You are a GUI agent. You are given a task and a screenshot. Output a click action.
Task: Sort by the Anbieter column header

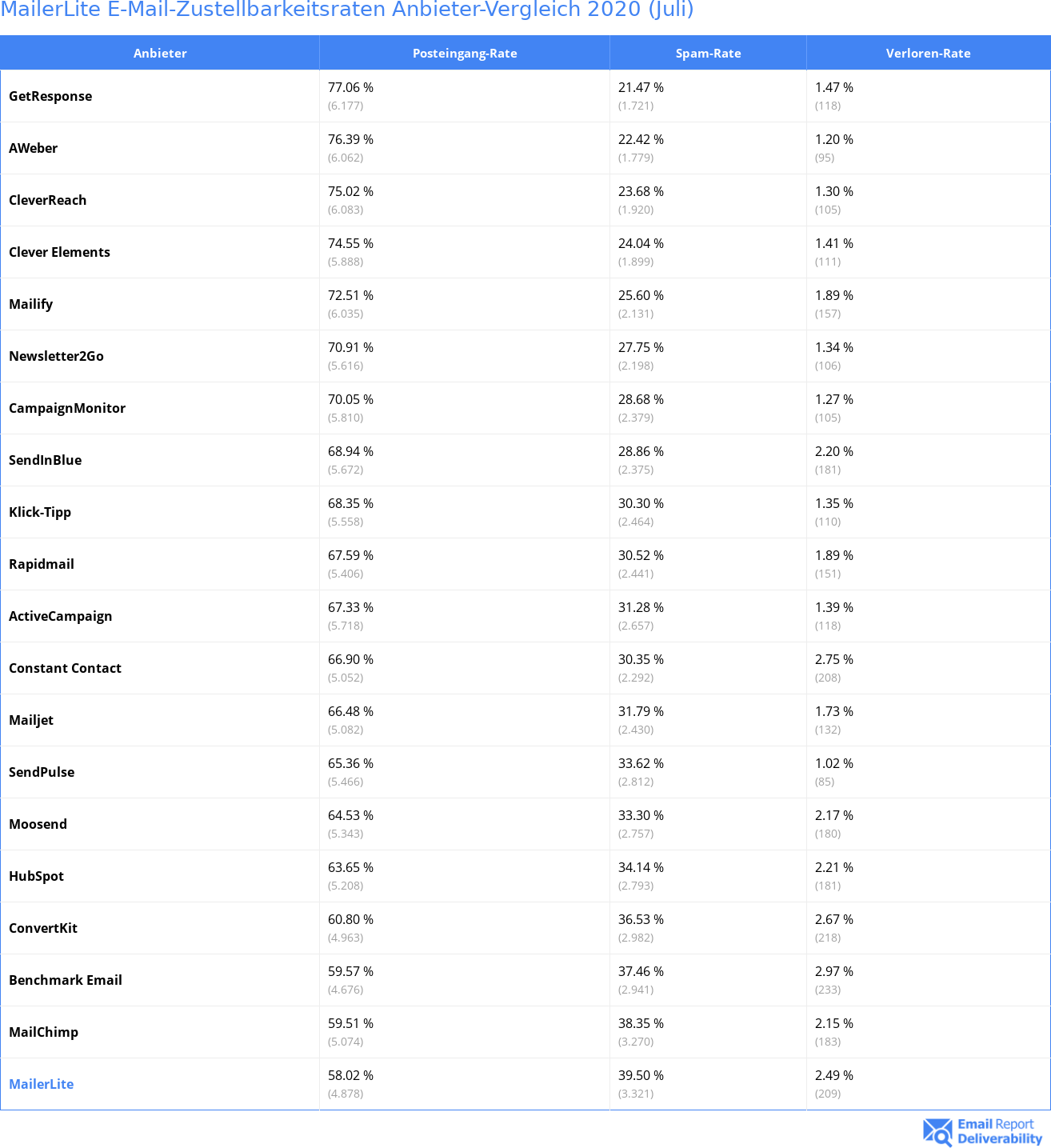point(160,53)
